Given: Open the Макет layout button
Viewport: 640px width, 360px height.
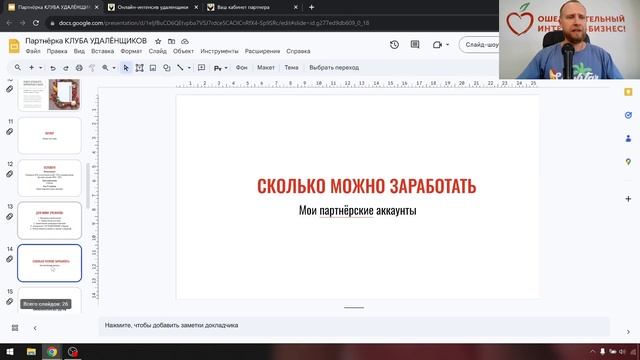Looking at the screenshot, I should (x=266, y=68).
